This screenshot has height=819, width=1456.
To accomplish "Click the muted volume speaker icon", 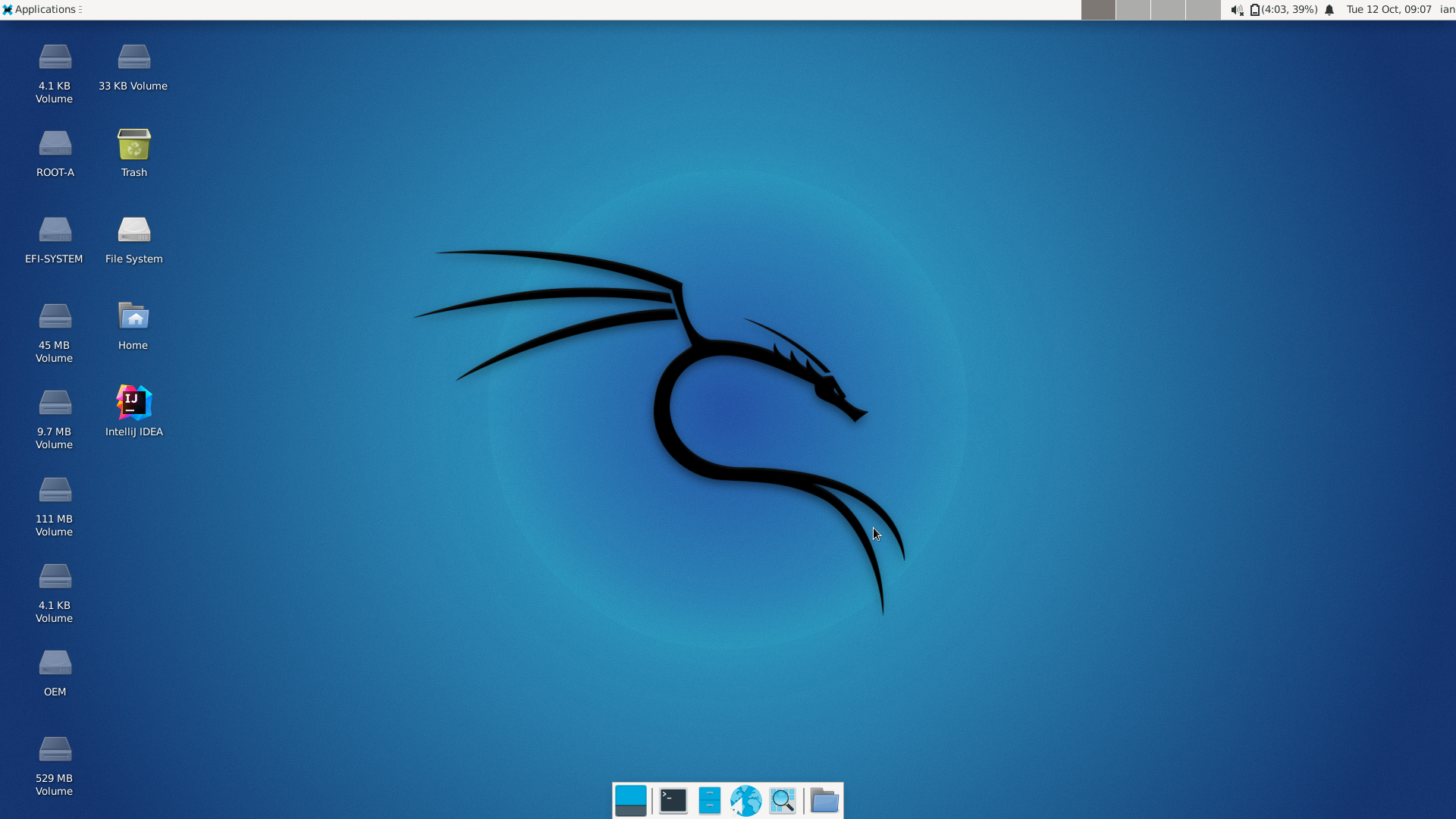I will (x=1237, y=10).
